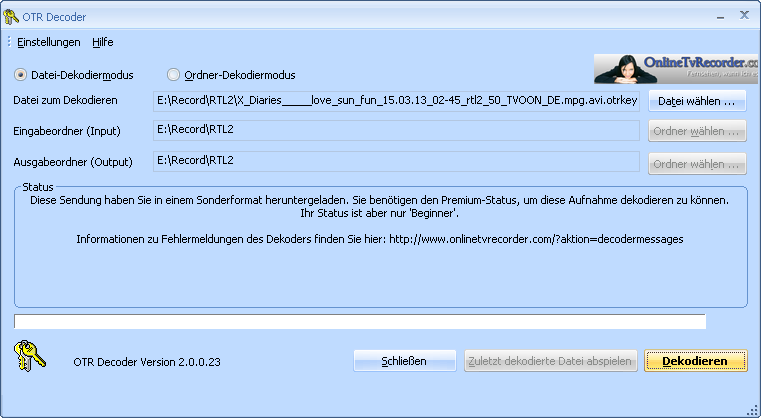Click the window resize grip corner

752,409
